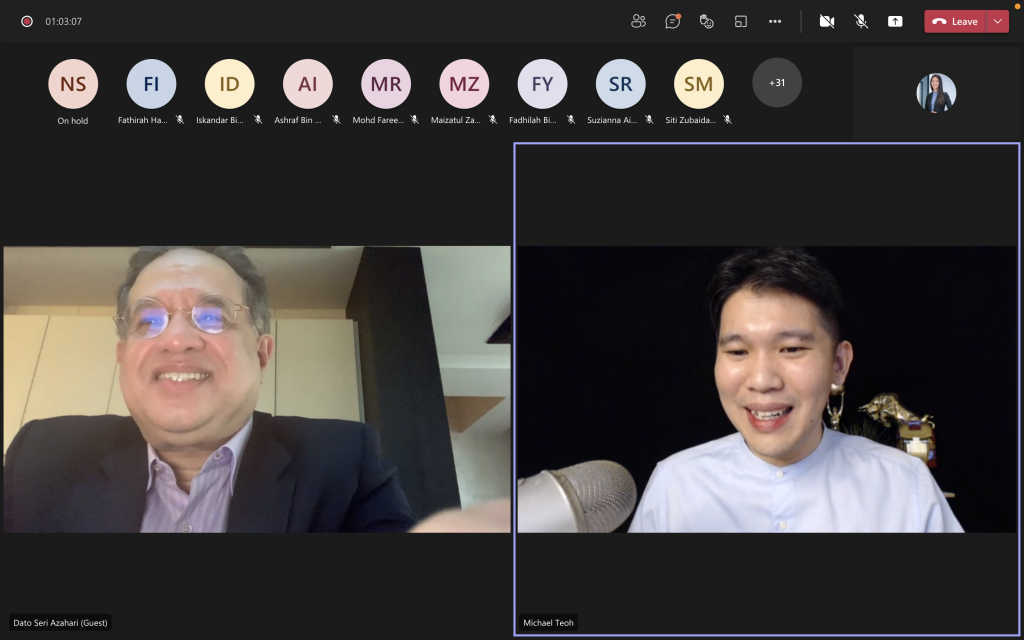Unmute the microphone
The width and height of the screenshot is (1024, 640).
[861, 21]
